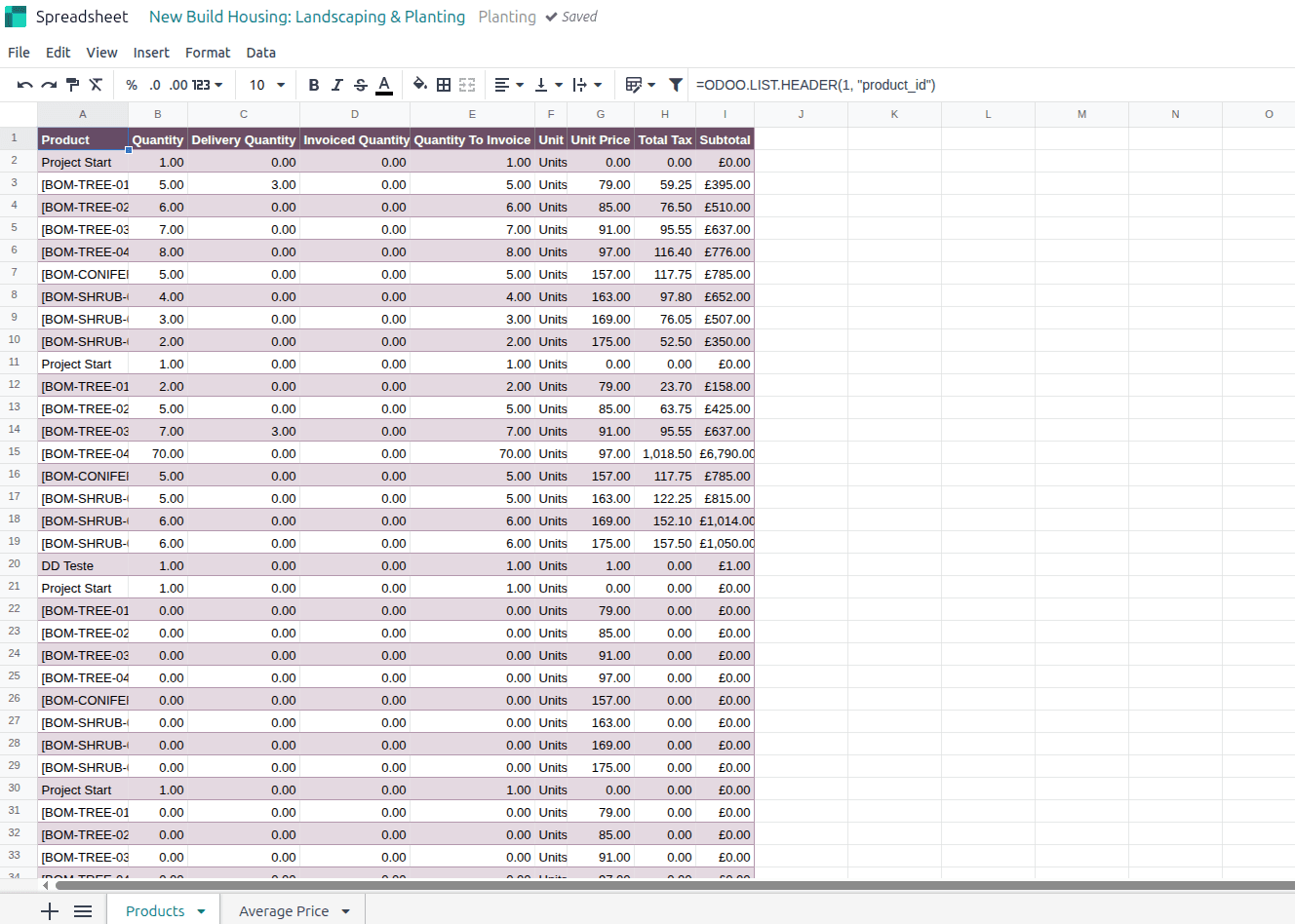Viewport: 1295px width, 924px height.
Task: Click the undo arrow icon
Action: tap(25, 85)
